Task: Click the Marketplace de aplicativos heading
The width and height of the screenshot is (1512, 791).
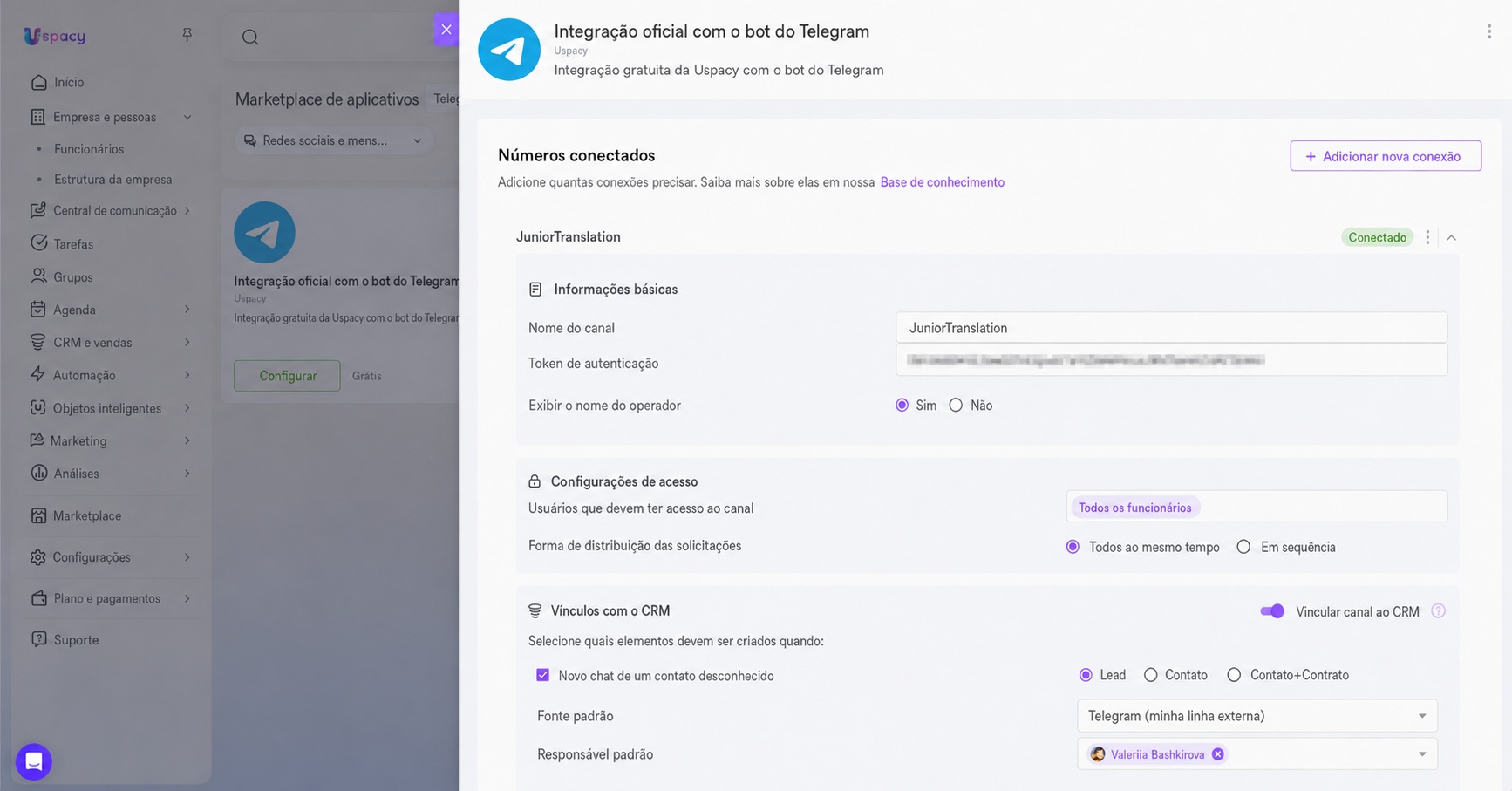Action: (x=327, y=99)
